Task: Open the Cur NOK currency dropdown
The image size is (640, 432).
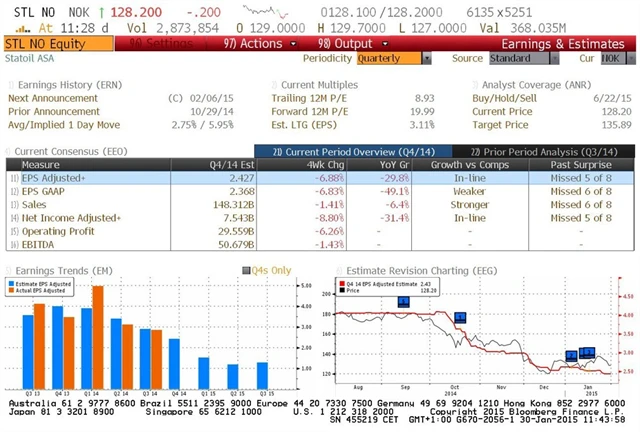Action: click(613, 58)
